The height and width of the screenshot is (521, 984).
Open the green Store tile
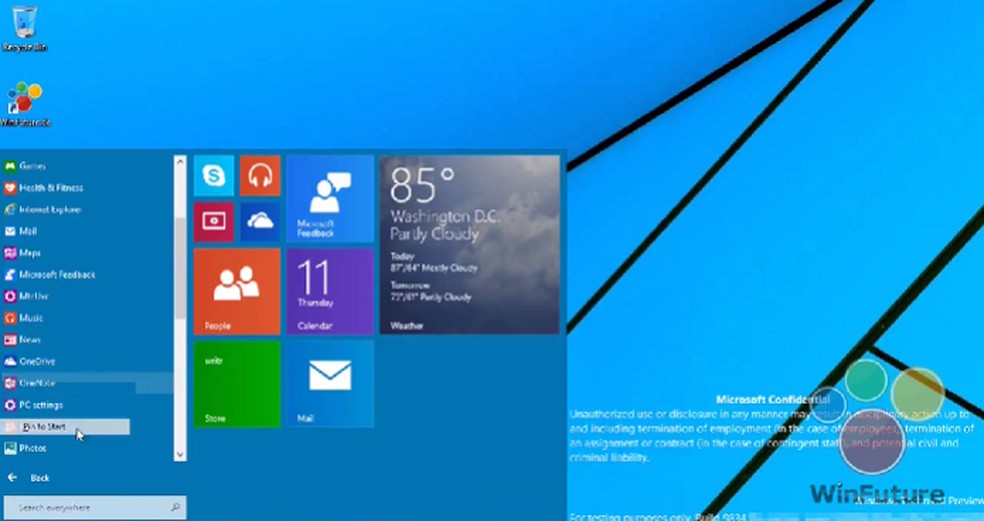[237, 384]
